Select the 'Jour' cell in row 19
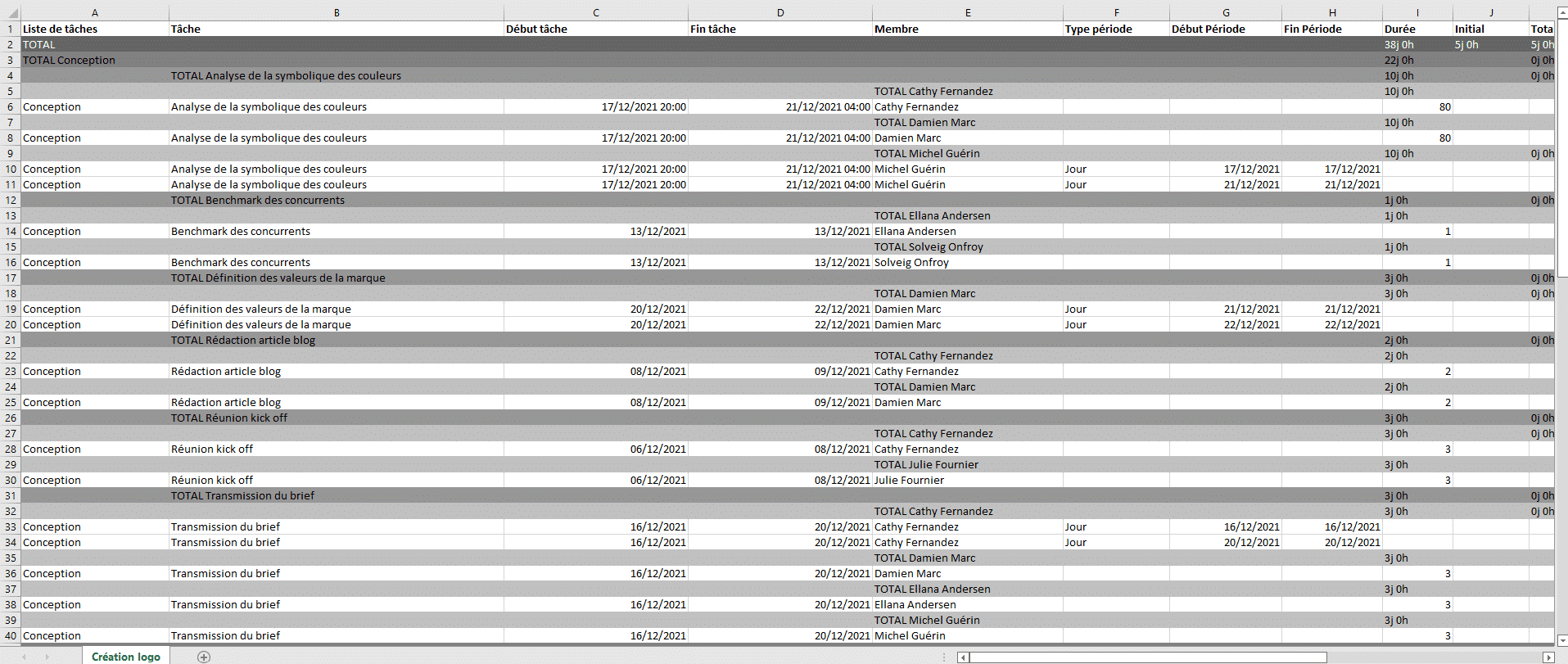Image resolution: width=1568 pixels, height=664 pixels. tap(1117, 309)
